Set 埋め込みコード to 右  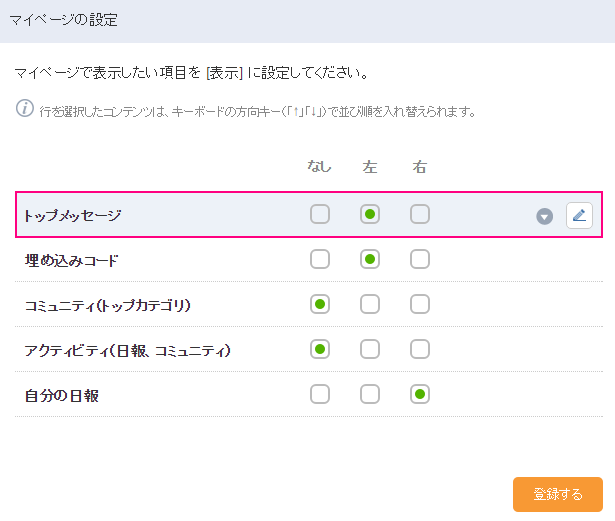[x=420, y=260]
